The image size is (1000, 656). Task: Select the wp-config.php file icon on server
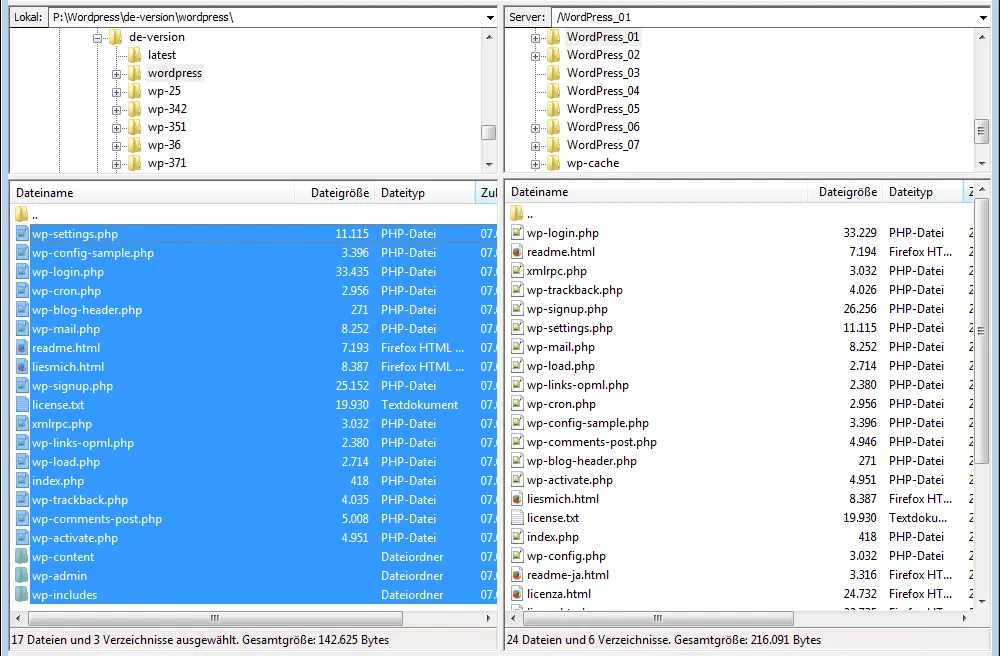(x=517, y=556)
